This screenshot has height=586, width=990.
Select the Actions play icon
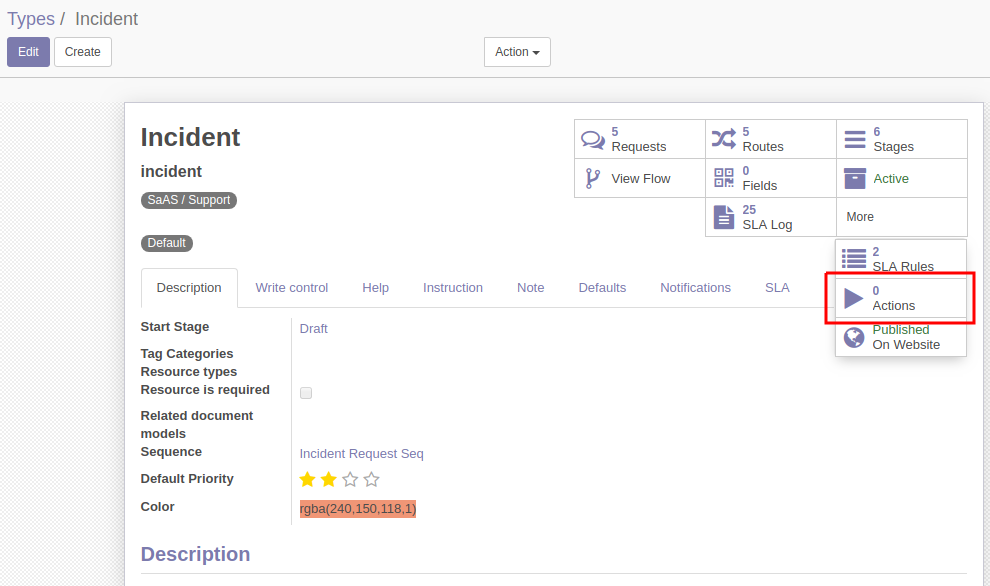pos(855,297)
